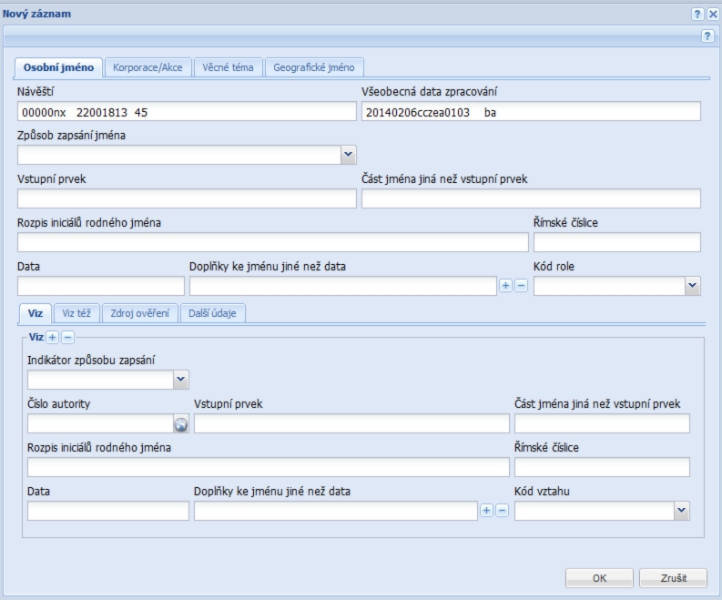The width and height of the screenshot is (722, 600).
Task: Switch to the Korporace/Akce tab
Action: click(149, 67)
